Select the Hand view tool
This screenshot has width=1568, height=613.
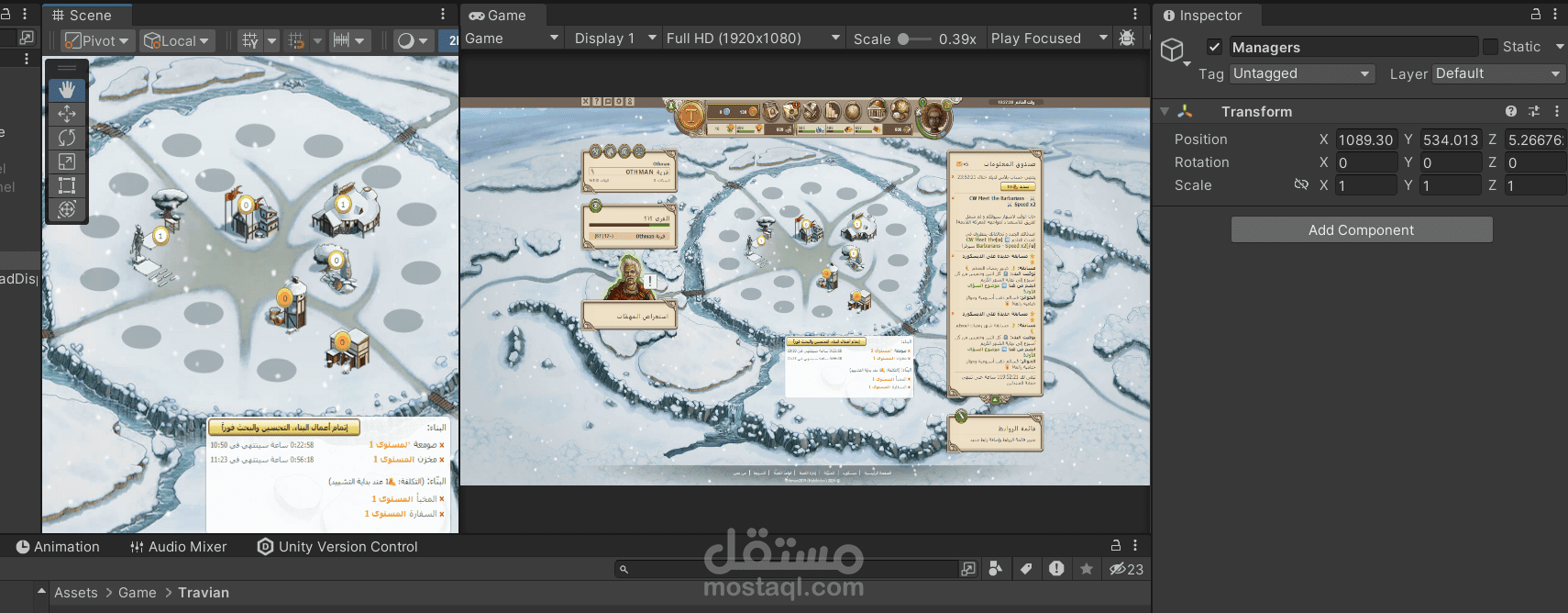[67, 90]
